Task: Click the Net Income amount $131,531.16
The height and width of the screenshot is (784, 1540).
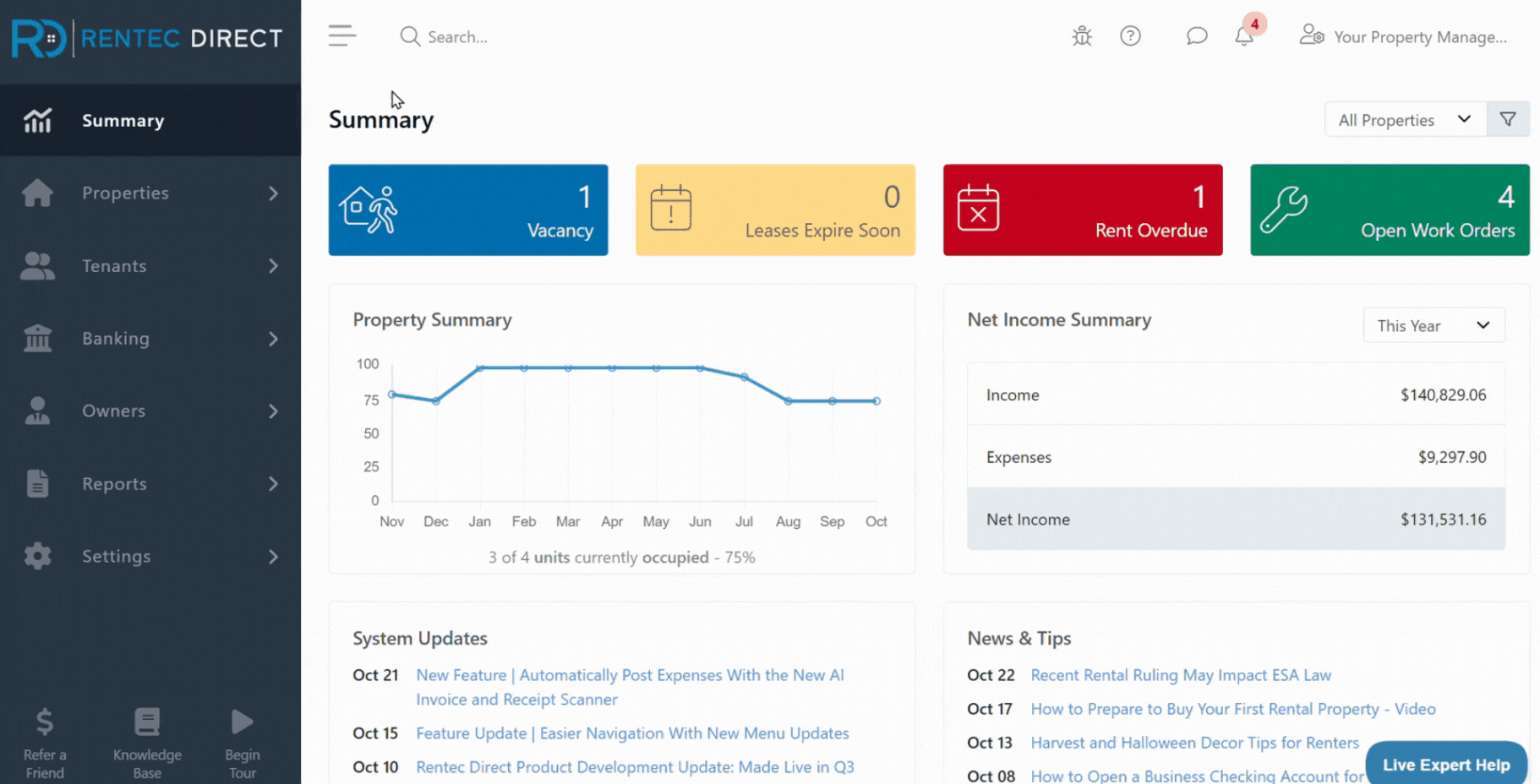Action: [1443, 520]
